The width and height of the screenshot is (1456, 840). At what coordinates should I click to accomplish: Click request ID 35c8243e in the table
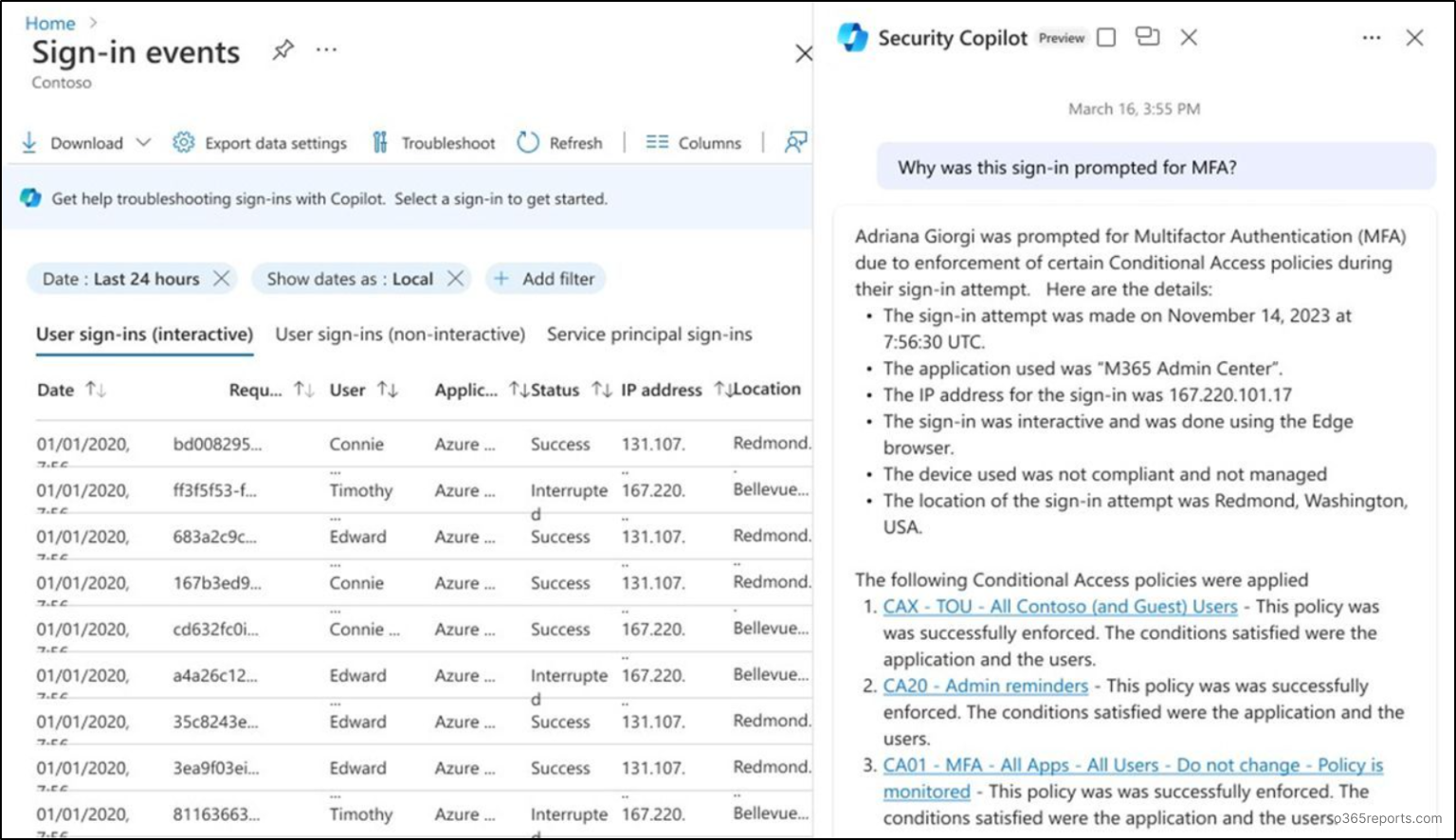[215, 722]
